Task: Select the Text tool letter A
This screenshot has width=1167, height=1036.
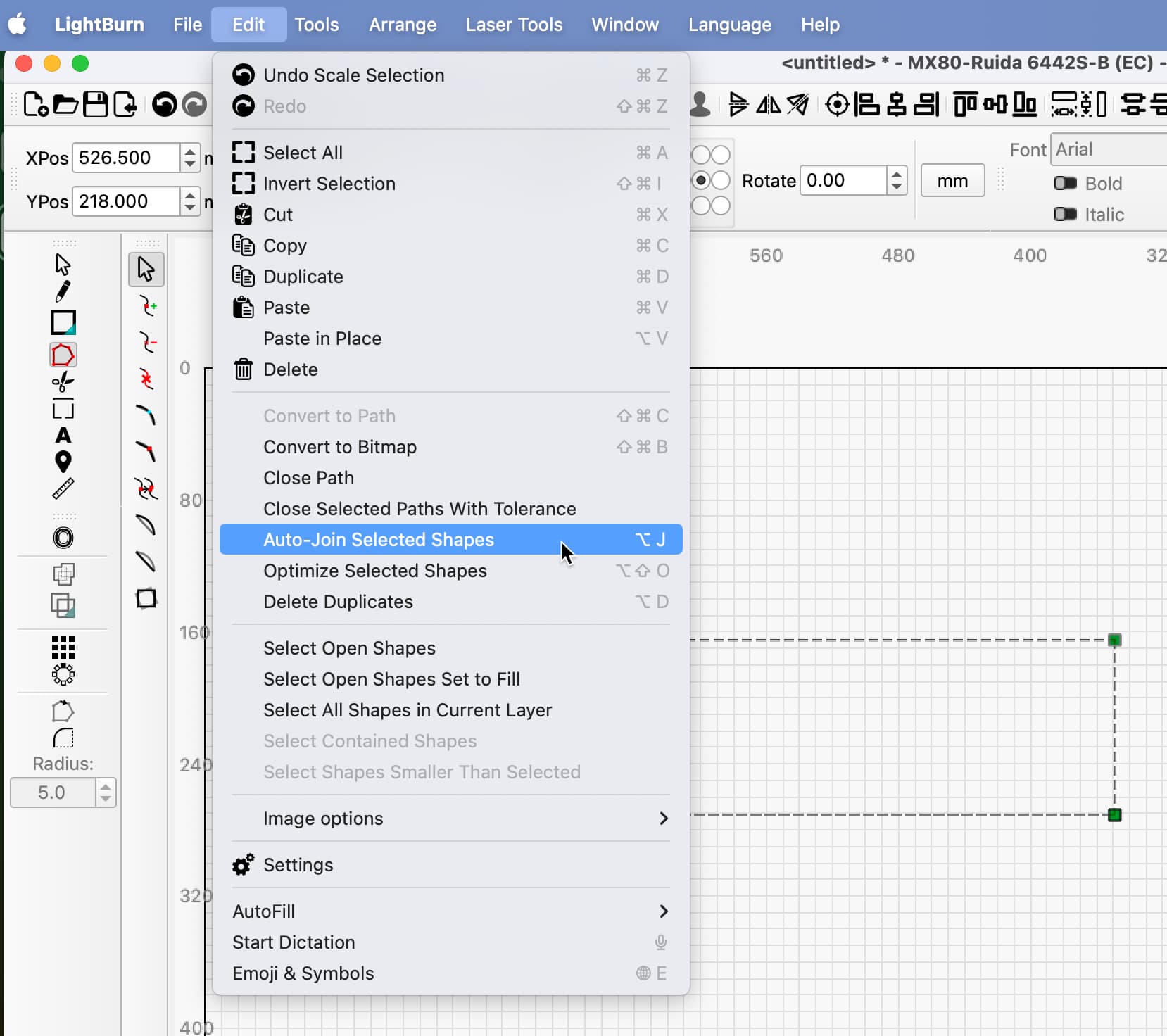Action: pos(63,435)
